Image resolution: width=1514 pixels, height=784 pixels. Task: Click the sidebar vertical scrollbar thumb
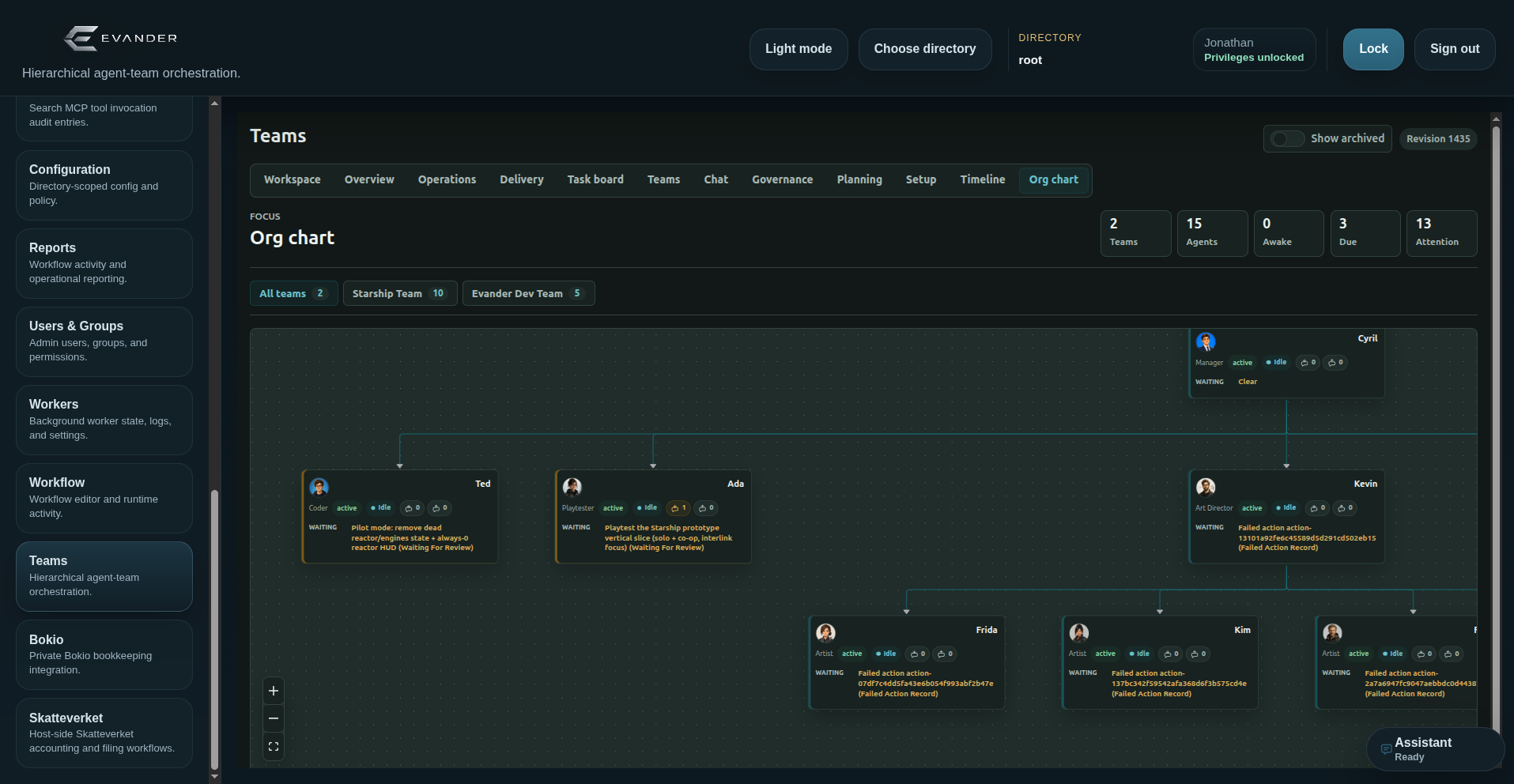point(214,630)
